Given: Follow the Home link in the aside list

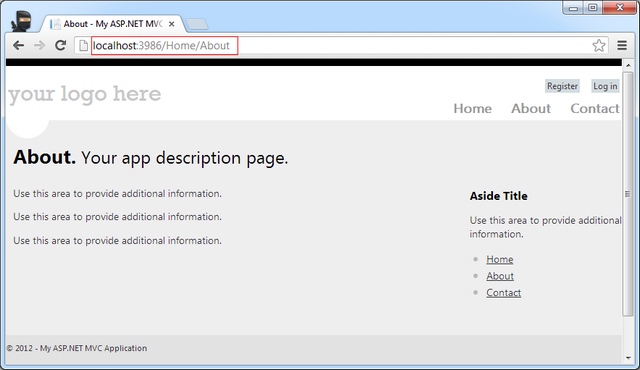Looking at the screenshot, I should (x=500, y=259).
